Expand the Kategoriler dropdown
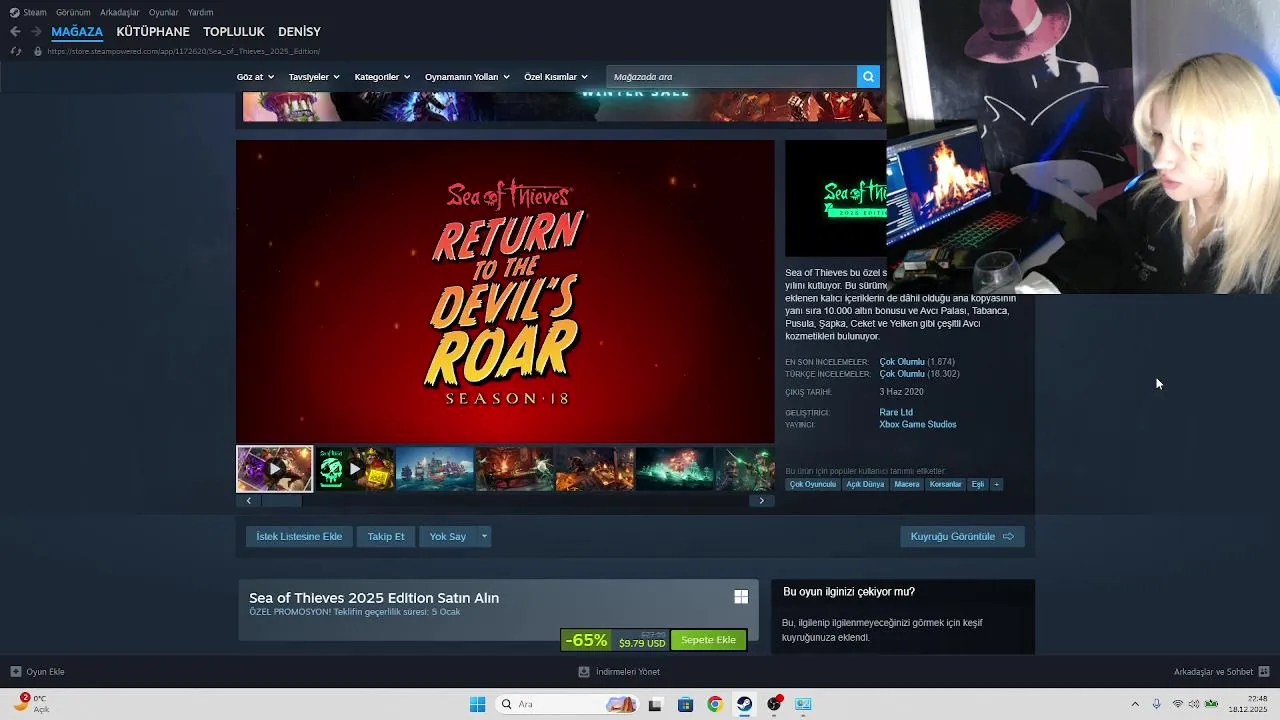The image size is (1280, 720). [x=381, y=77]
